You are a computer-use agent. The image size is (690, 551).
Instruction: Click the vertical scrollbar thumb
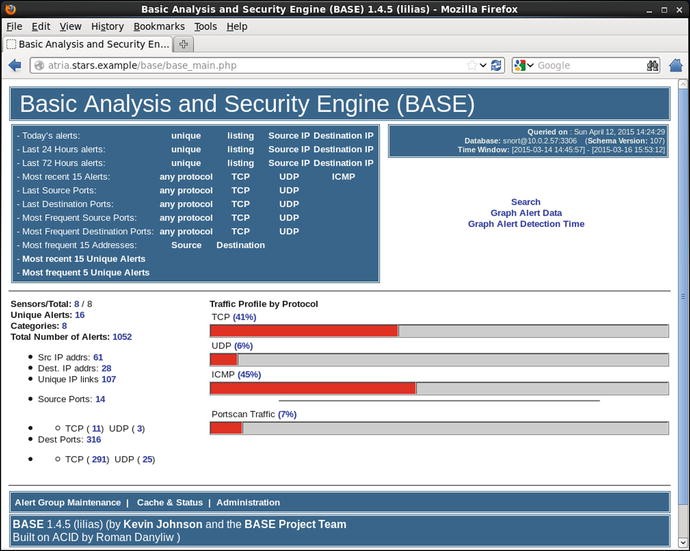pos(683,296)
